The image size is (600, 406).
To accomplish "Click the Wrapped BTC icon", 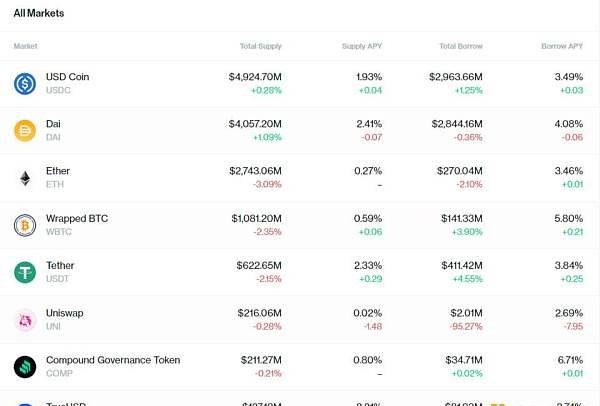I will (25, 225).
